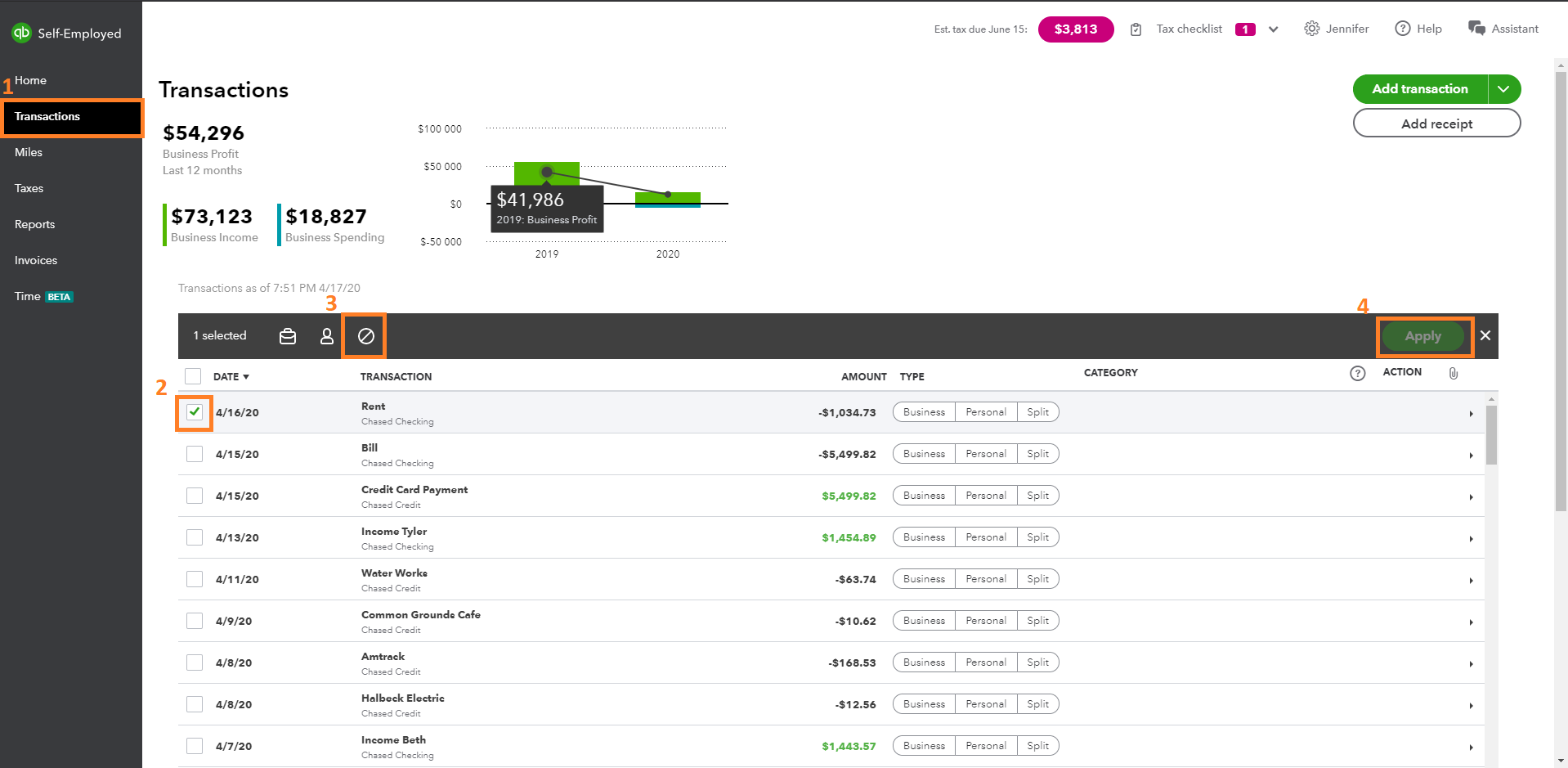Viewport: 1568px width, 768px height.
Task: Expand the Rent row action arrow
Action: point(1471,414)
